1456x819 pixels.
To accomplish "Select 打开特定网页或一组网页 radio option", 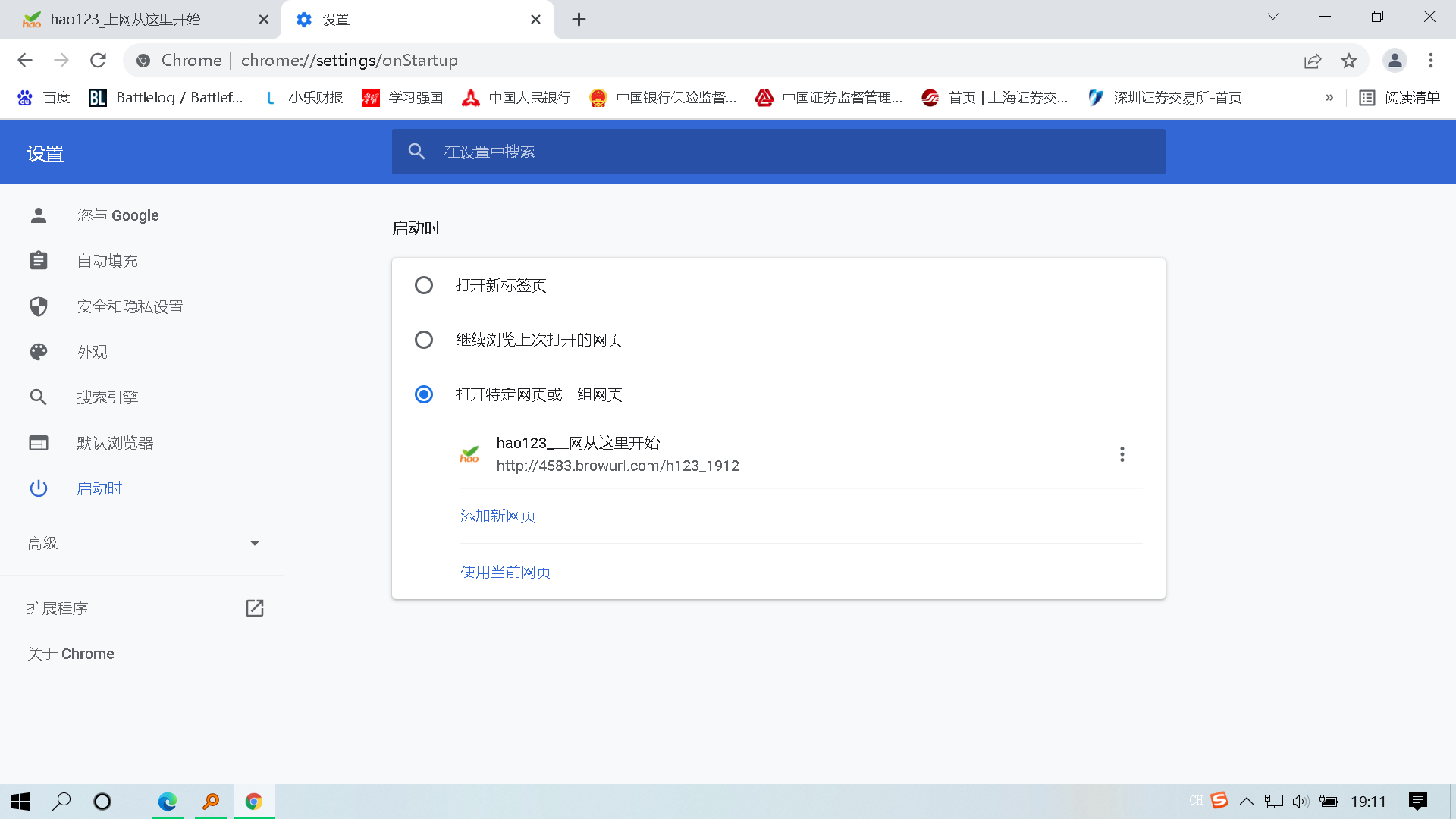I will [424, 394].
